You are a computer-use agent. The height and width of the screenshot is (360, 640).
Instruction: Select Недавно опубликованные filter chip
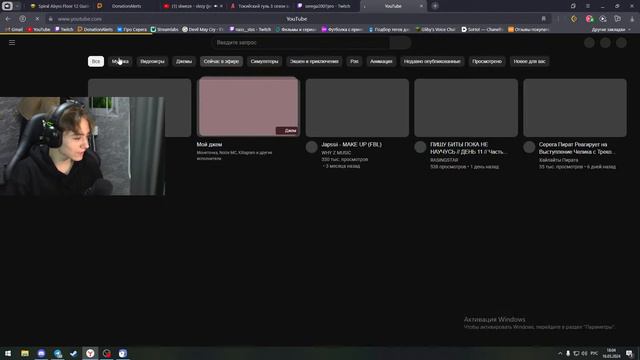pos(432,61)
